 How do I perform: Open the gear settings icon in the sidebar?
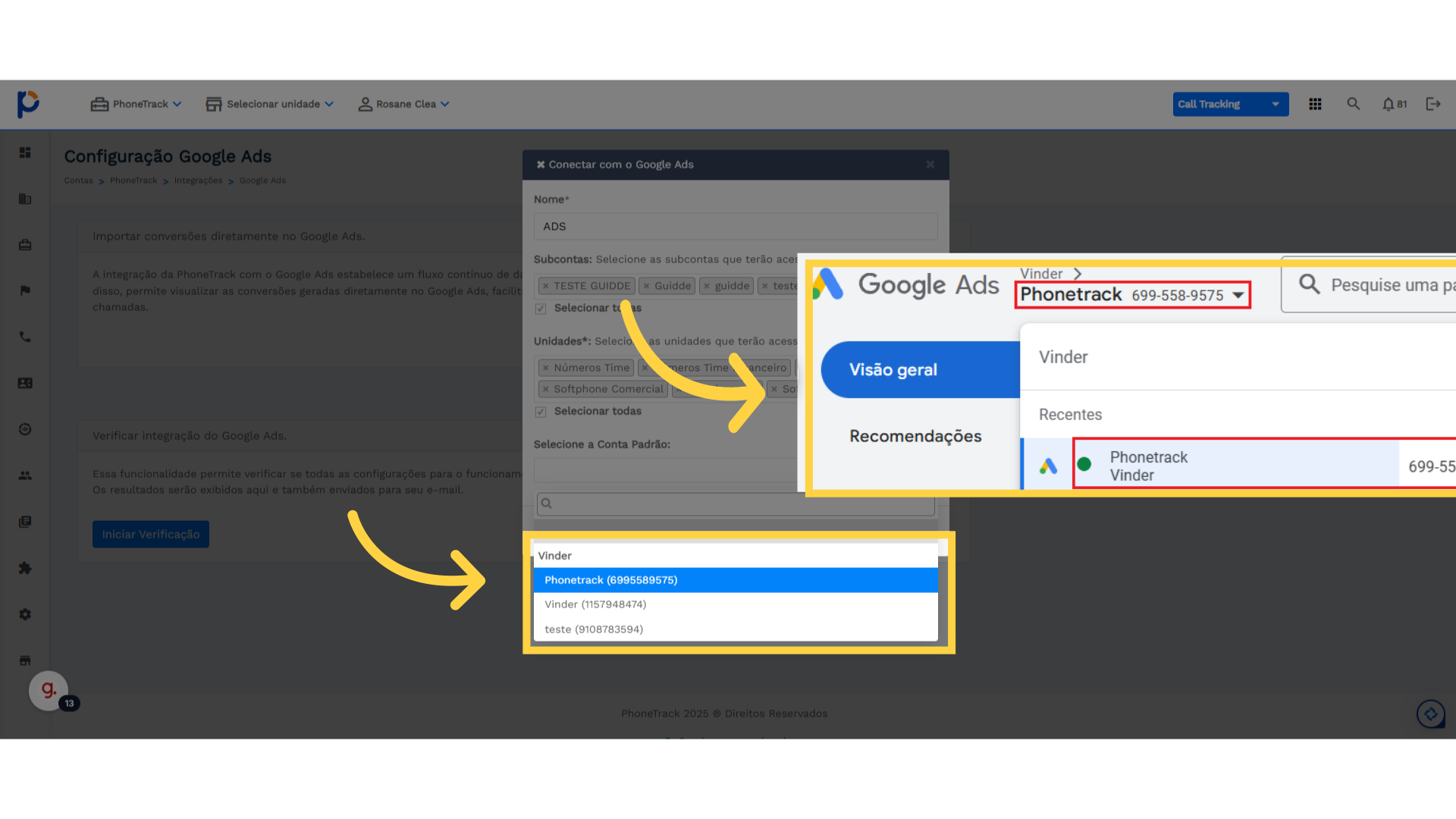tap(25, 614)
